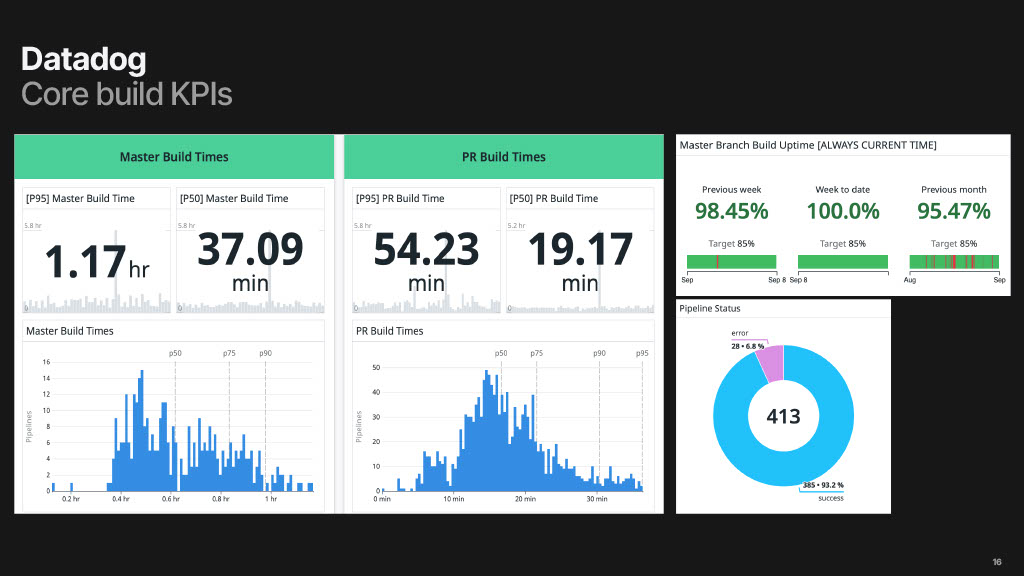
Task: Click the Previous month uptime bar
Action: (954, 262)
